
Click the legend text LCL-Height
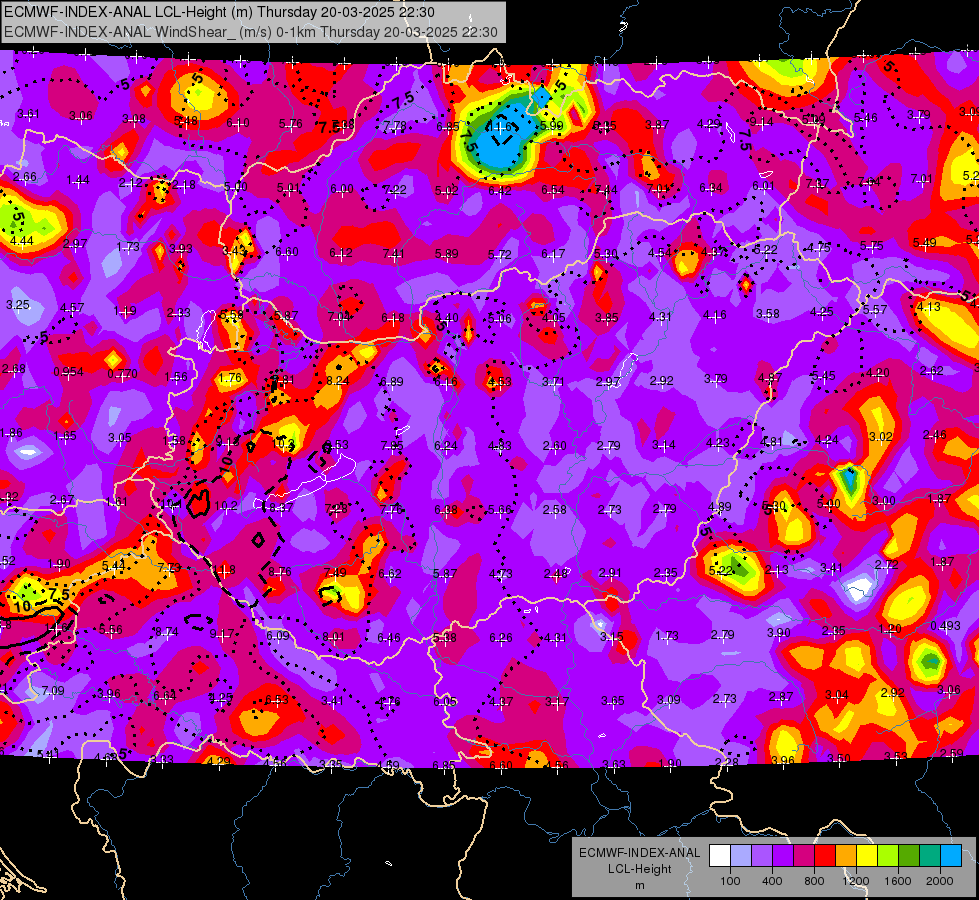point(639,869)
